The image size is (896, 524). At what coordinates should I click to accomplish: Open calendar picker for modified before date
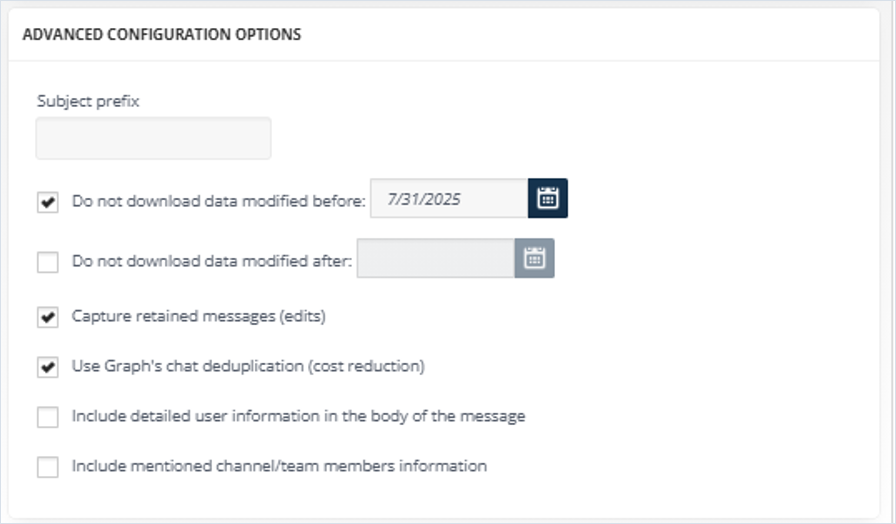tap(547, 198)
